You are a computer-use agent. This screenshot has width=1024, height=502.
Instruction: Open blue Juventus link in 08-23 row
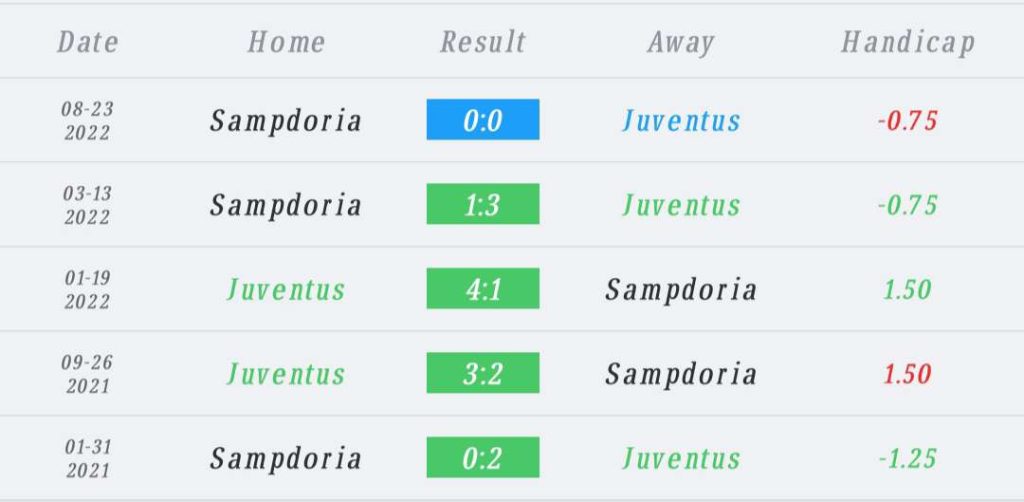pyautogui.click(x=680, y=121)
